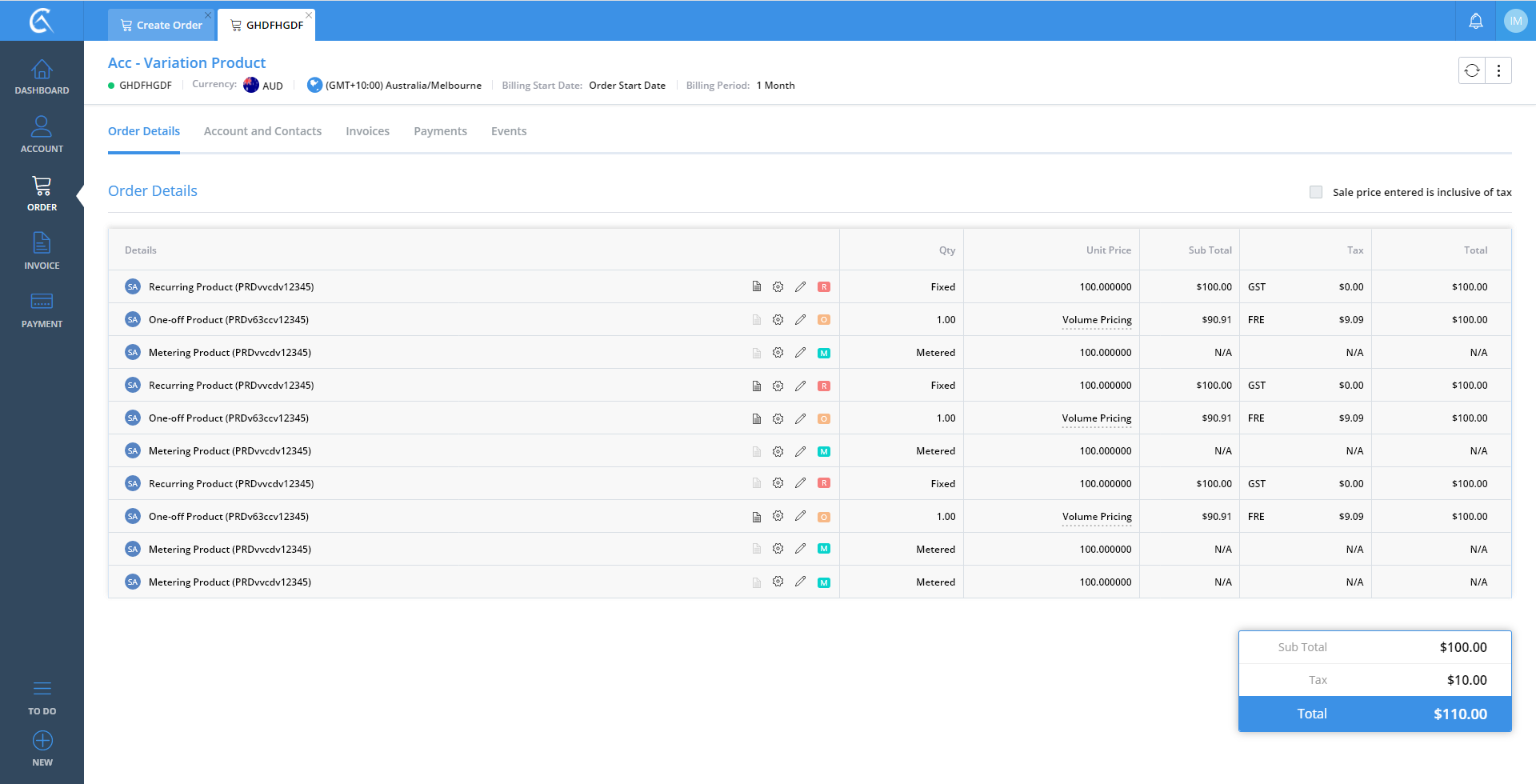Edit the first One-off Product with pencil icon
The width and height of the screenshot is (1536, 784).
pos(800,319)
